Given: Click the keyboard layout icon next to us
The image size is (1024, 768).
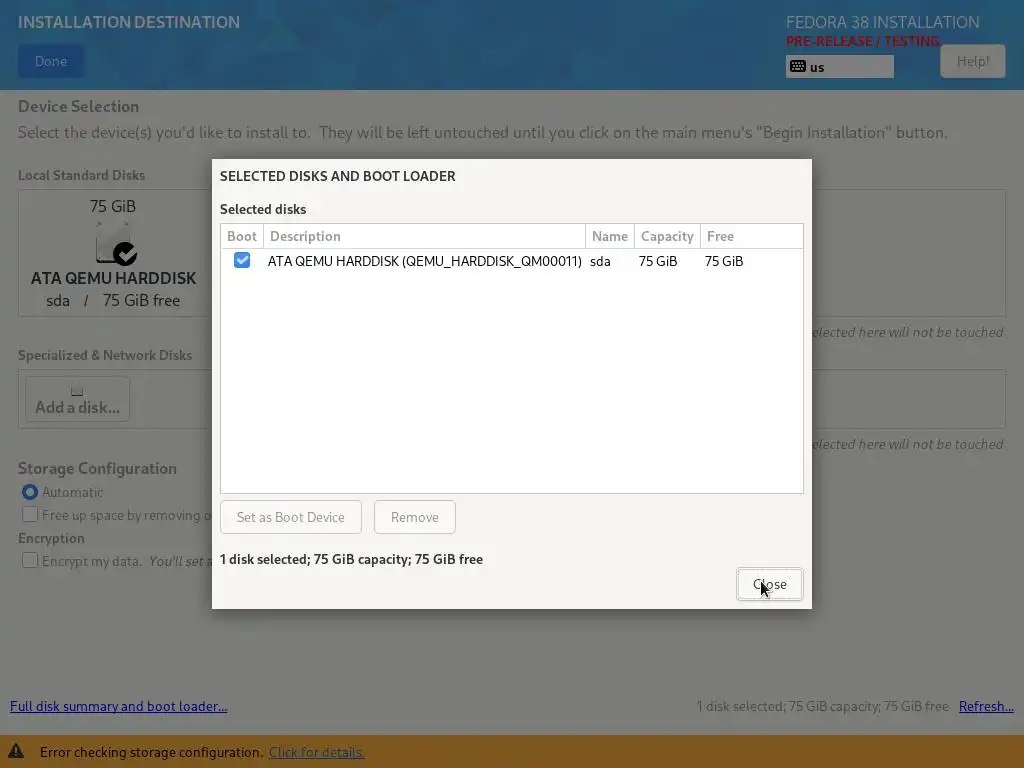Looking at the screenshot, I should click(797, 66).
